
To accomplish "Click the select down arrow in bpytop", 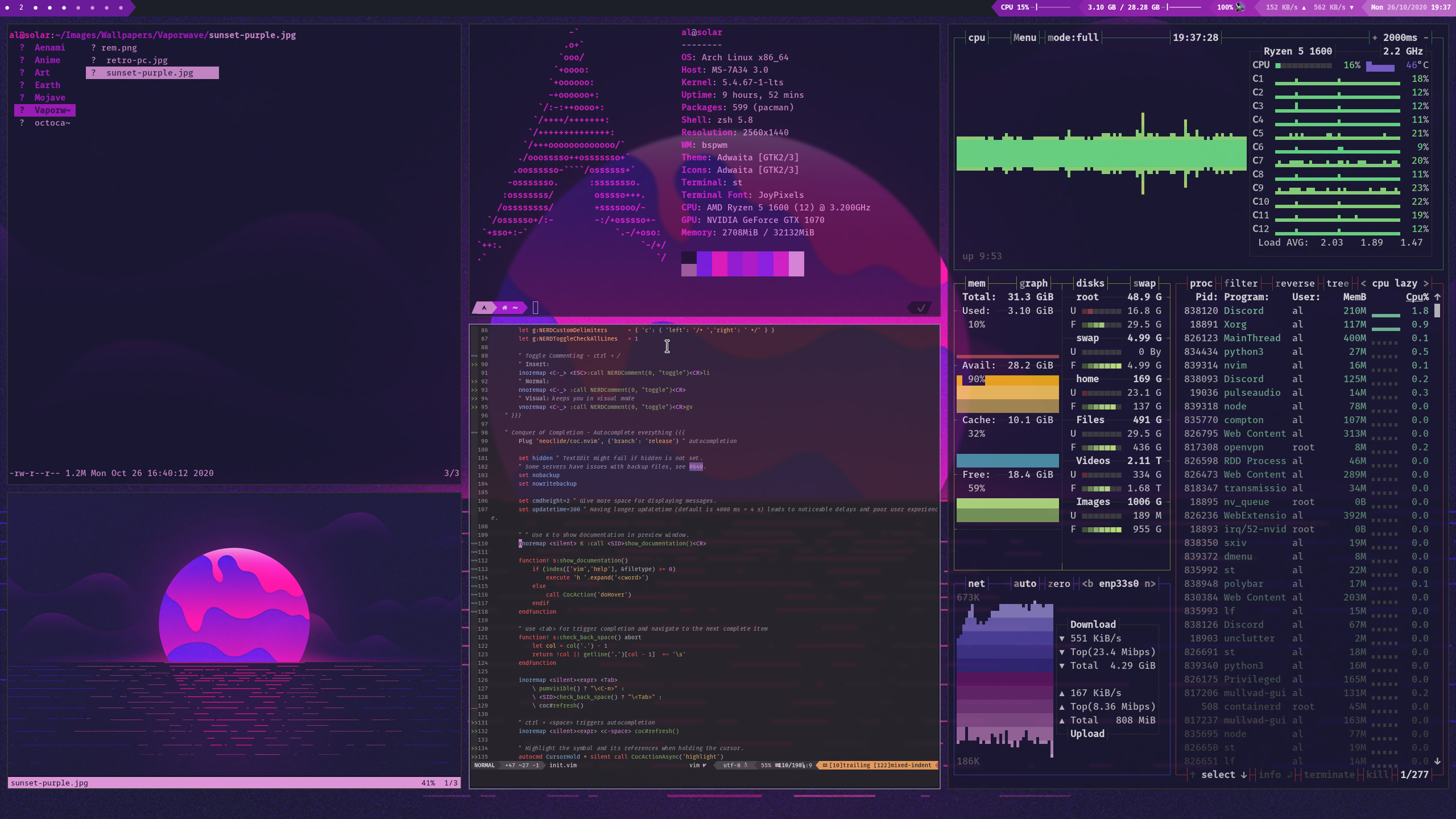I will [1244, 775].
